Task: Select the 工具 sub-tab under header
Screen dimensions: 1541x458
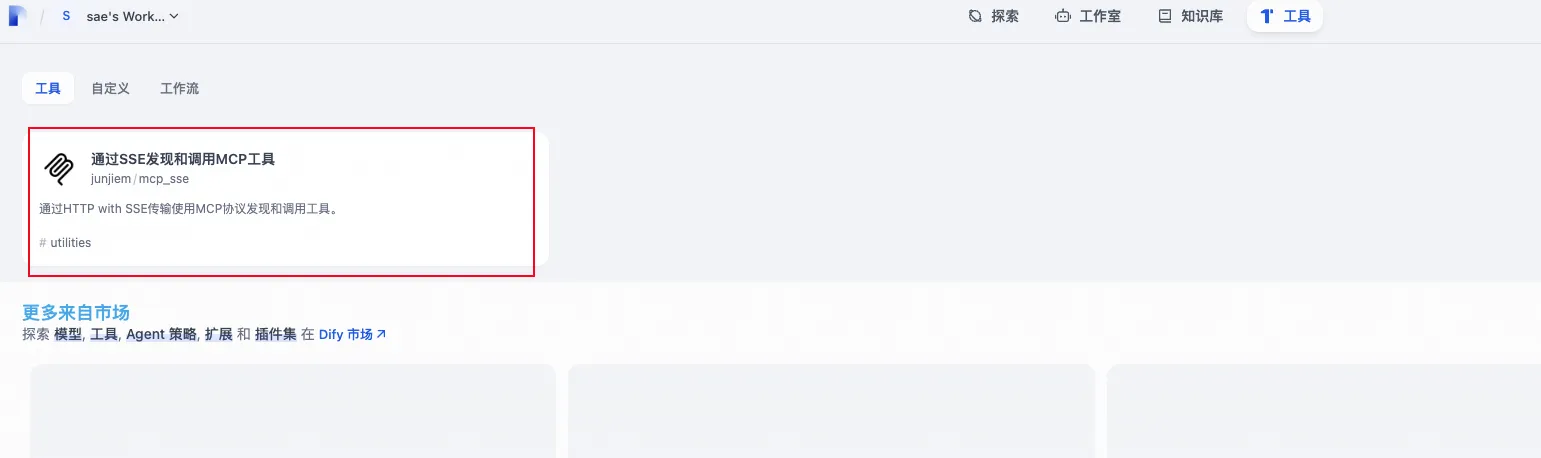Action: (x=48, y=88)
